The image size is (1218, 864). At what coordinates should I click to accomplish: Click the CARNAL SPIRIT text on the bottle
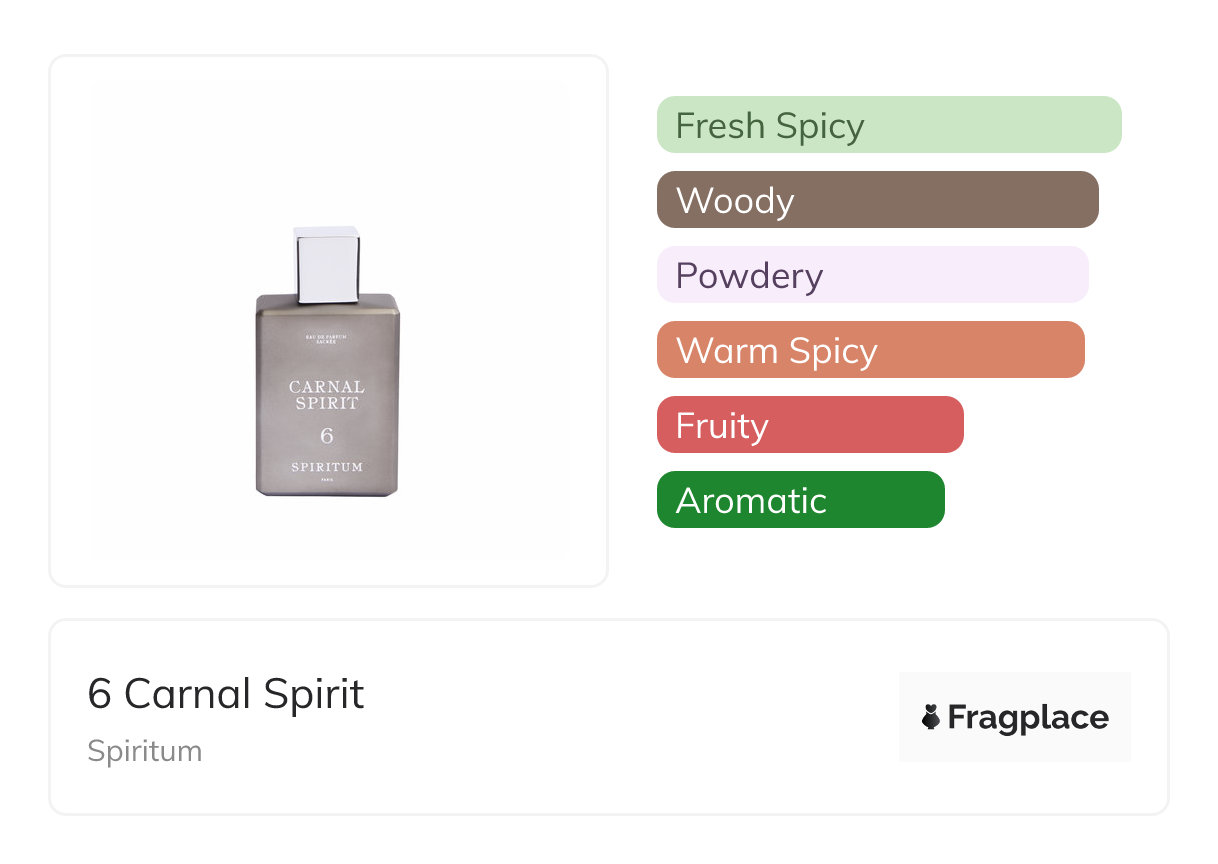327,395
